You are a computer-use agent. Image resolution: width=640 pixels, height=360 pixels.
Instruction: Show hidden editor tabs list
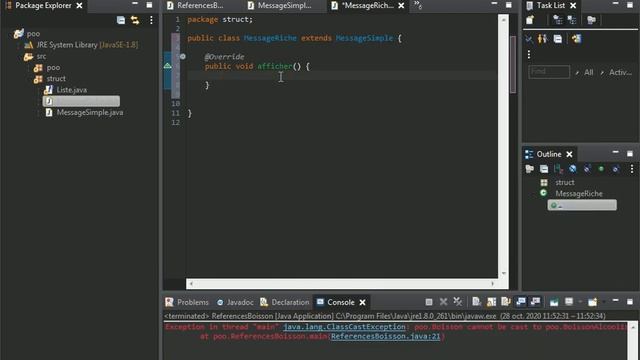pyautogui.click(x=418, y=5)
